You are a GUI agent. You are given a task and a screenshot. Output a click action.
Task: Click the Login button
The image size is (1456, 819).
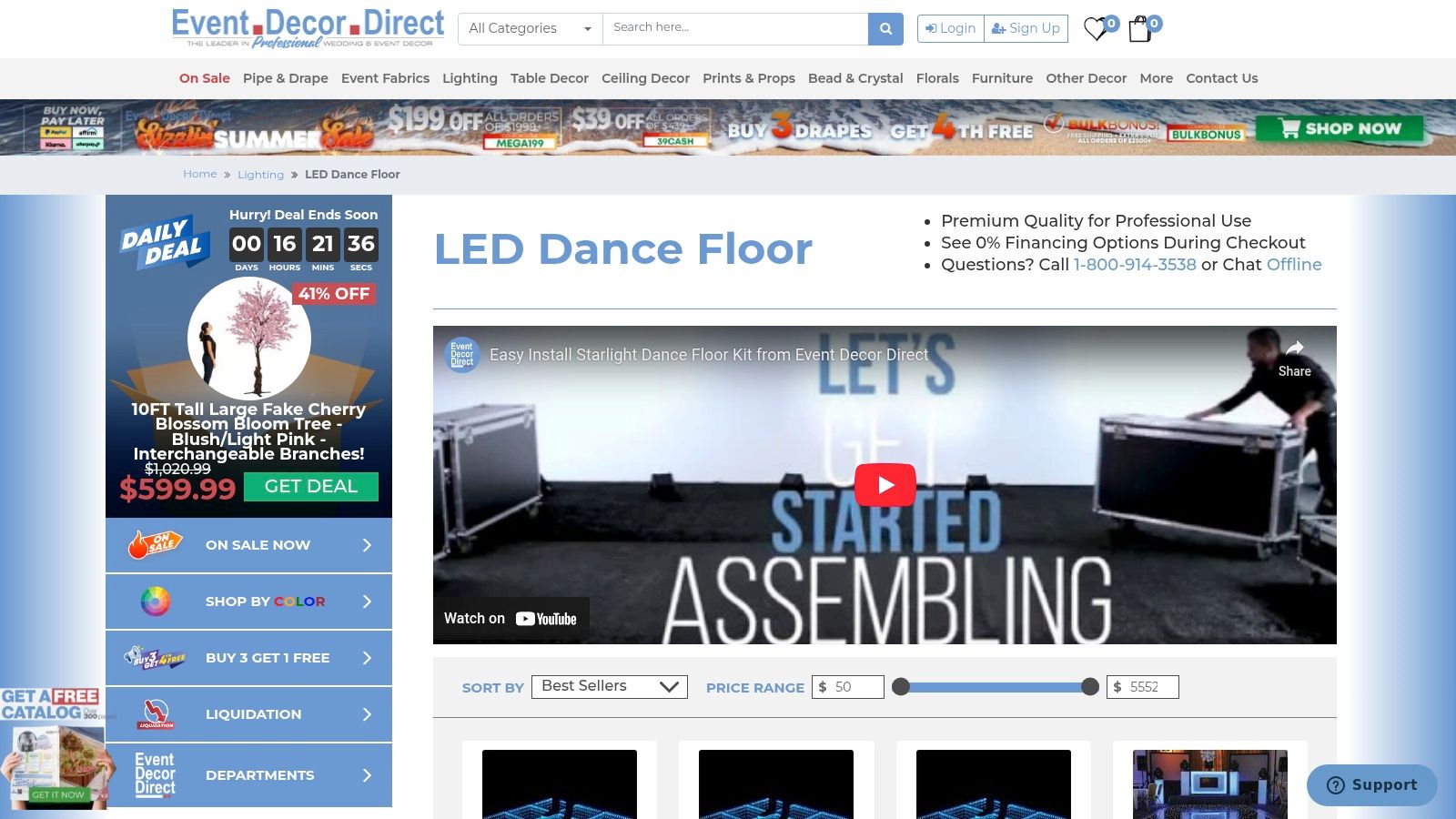(x=950, y=28)
